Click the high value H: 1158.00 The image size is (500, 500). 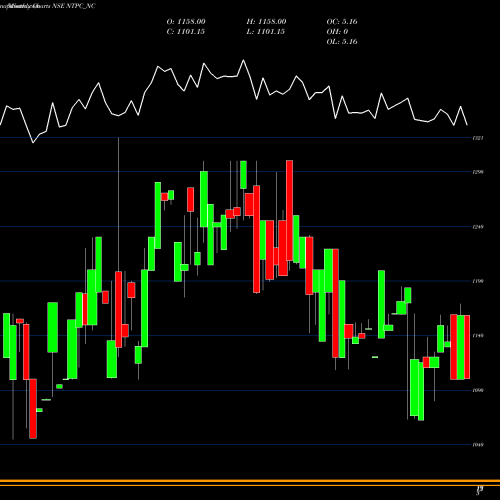(x=266, y=22)
